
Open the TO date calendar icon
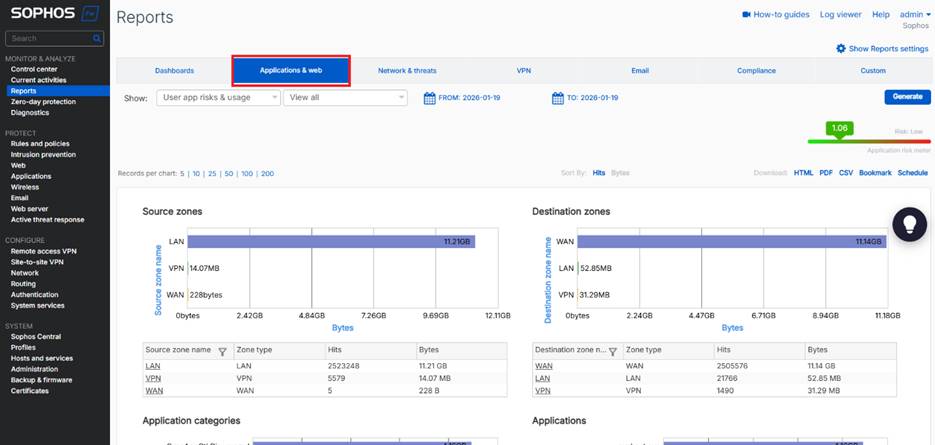[557, 98]
